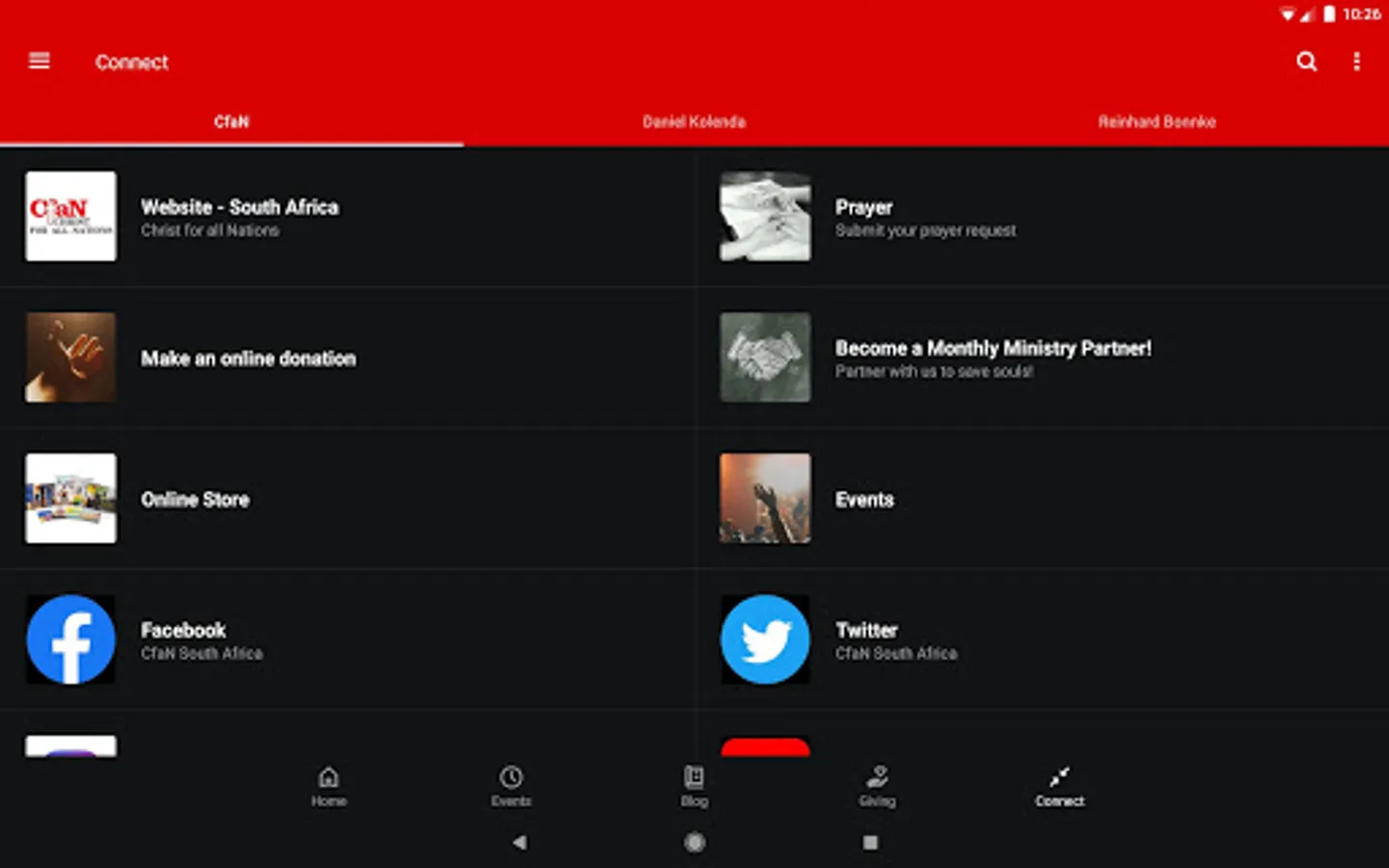Select the 'Christ for all Nations' subtitle
1389x868 pixels.
(x=210, y=231)
